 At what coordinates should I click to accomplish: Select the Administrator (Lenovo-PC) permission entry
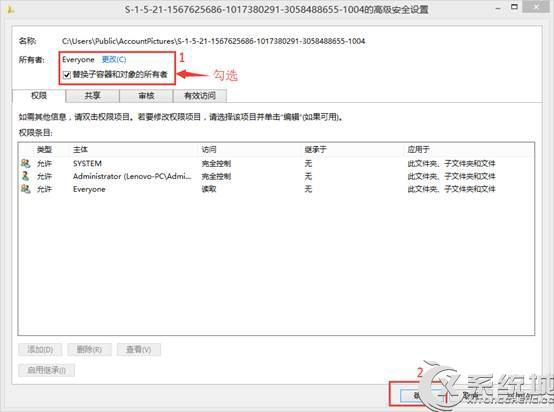(276, 176)
